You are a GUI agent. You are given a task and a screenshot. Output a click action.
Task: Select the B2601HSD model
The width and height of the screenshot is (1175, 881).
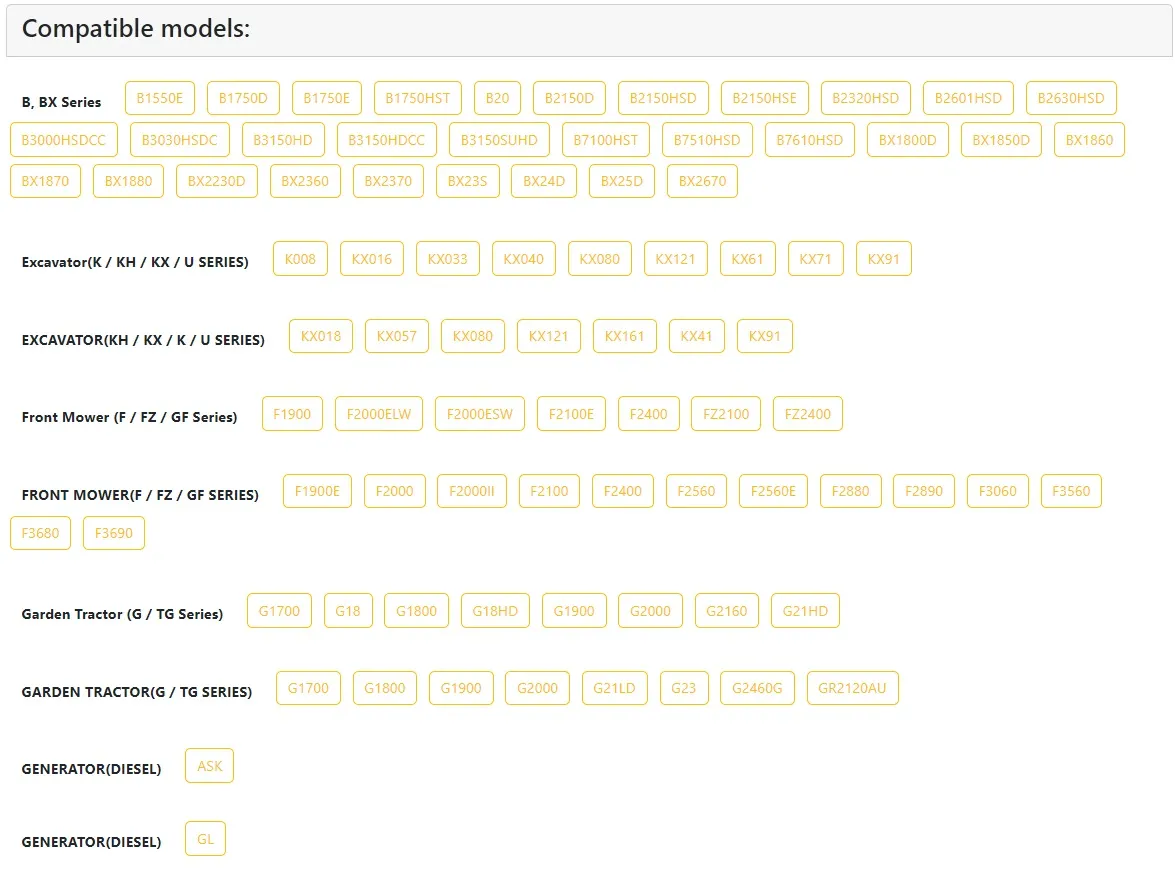point(968,98)
